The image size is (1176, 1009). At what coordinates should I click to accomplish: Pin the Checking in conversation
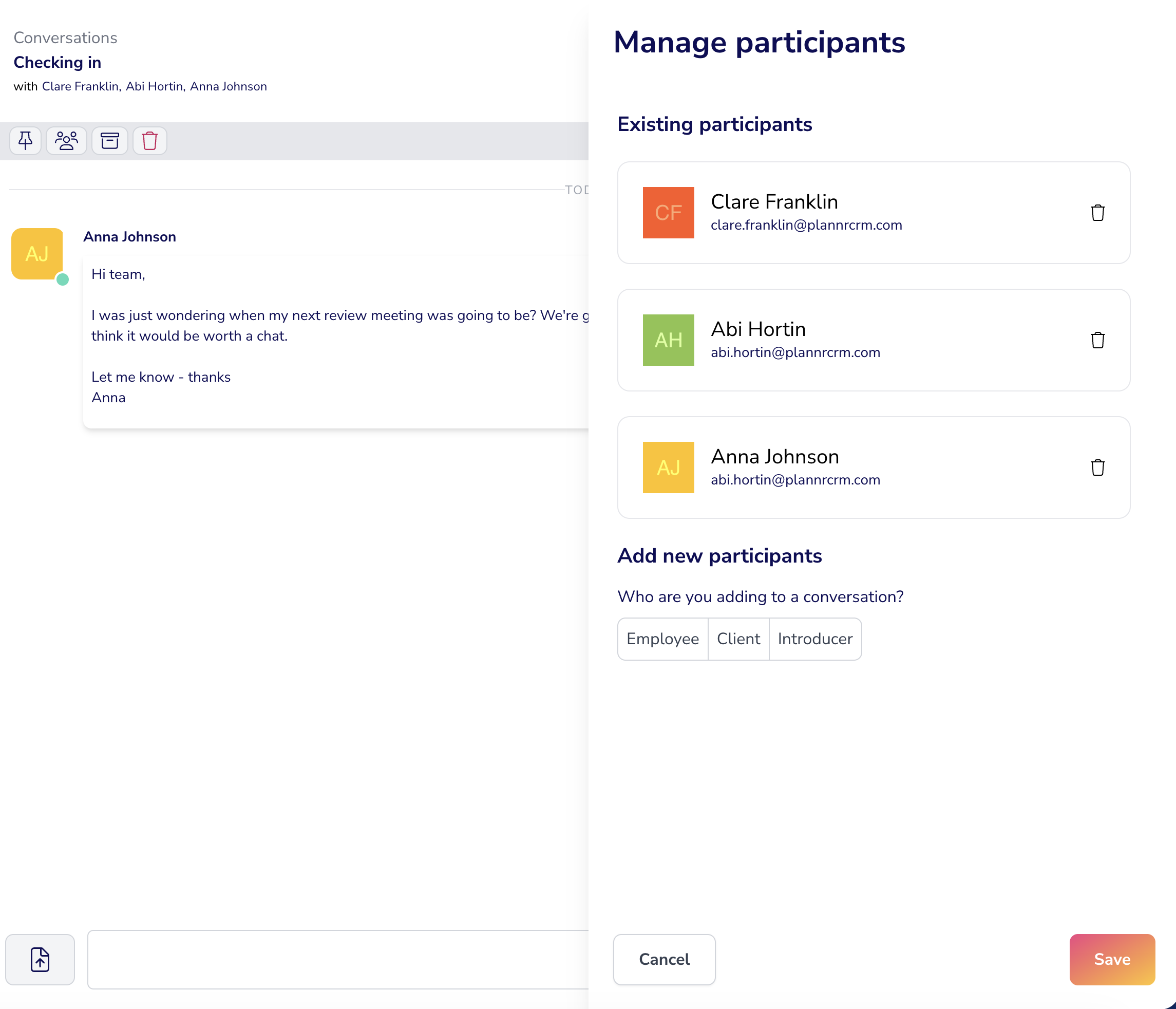tap(26, 140)
